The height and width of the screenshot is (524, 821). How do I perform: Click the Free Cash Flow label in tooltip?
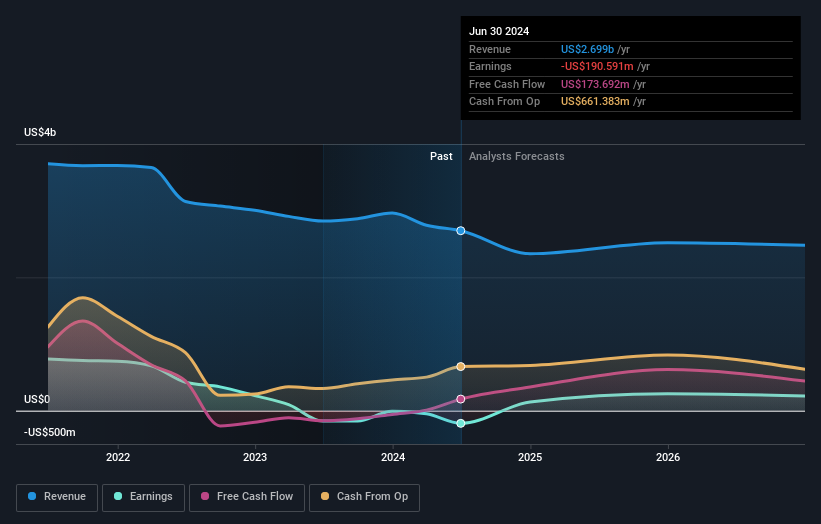pos(507,84)
